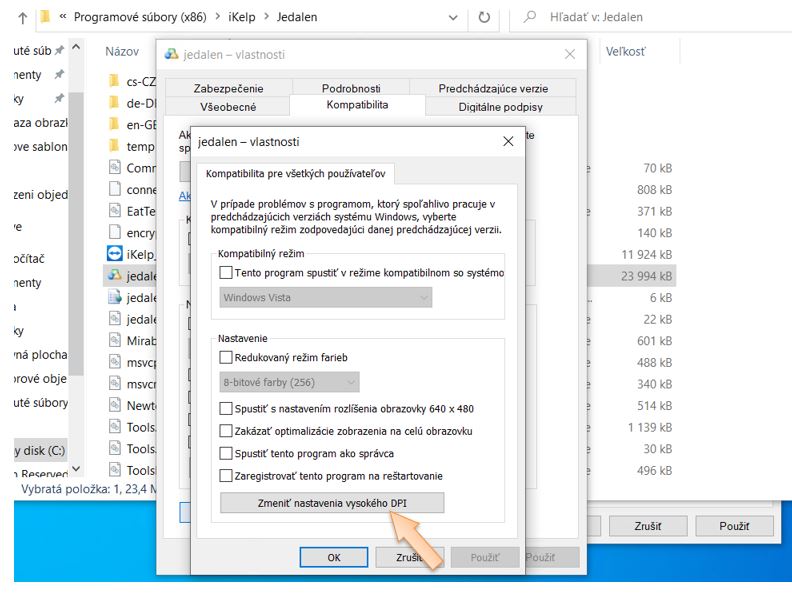Screen dimensions: 792x610
Task: Select the temp folder icon
Action: click(115, 146)
